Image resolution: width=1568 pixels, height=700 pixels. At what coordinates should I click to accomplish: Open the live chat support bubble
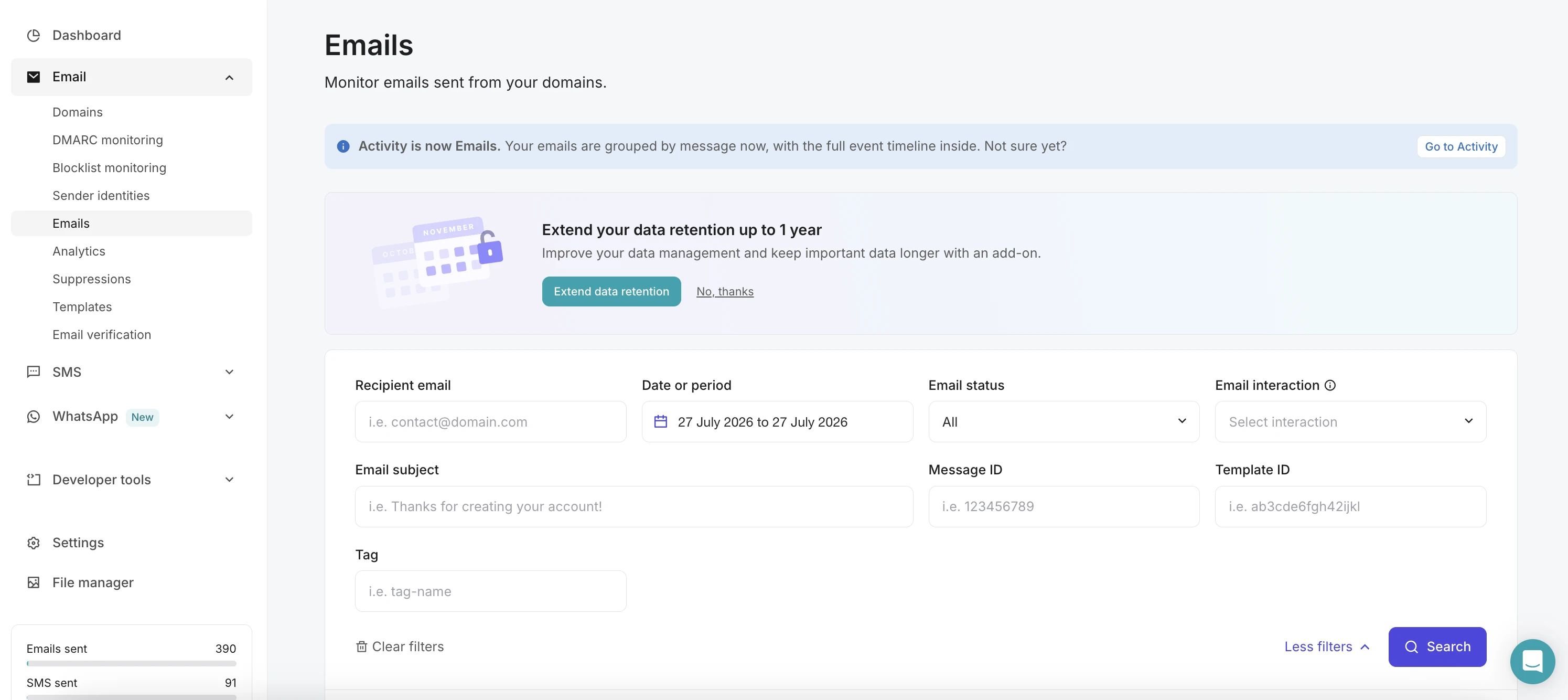1532,662
